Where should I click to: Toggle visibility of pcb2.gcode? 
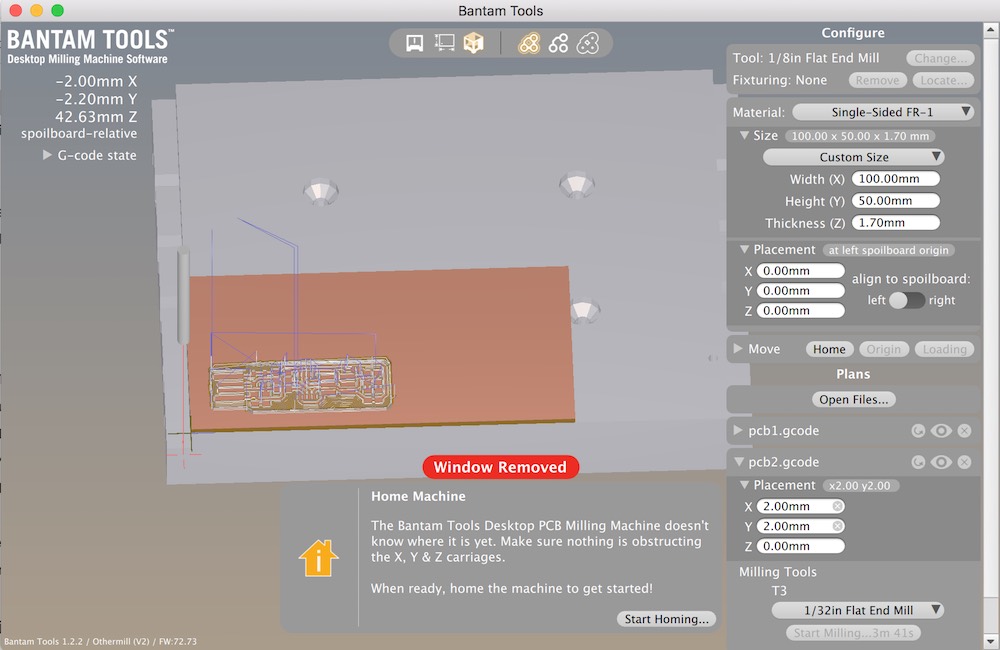point(941,462)
